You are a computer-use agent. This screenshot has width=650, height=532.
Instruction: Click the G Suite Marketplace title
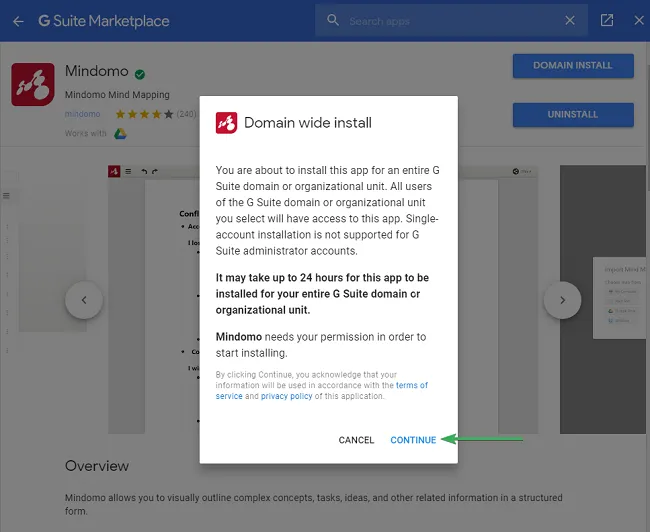(104, 21)
